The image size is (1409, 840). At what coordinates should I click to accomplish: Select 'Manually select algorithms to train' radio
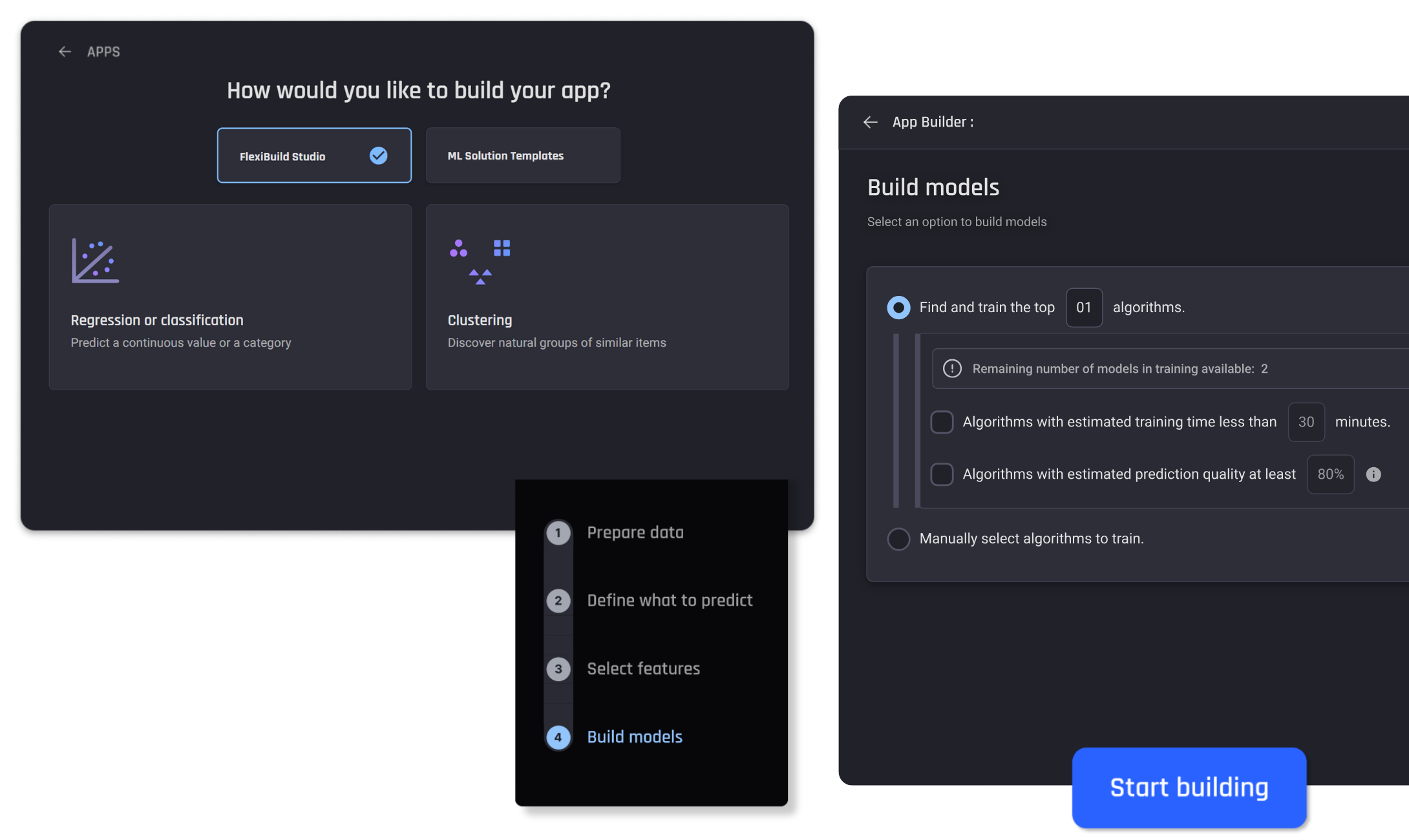coord(898,539)
